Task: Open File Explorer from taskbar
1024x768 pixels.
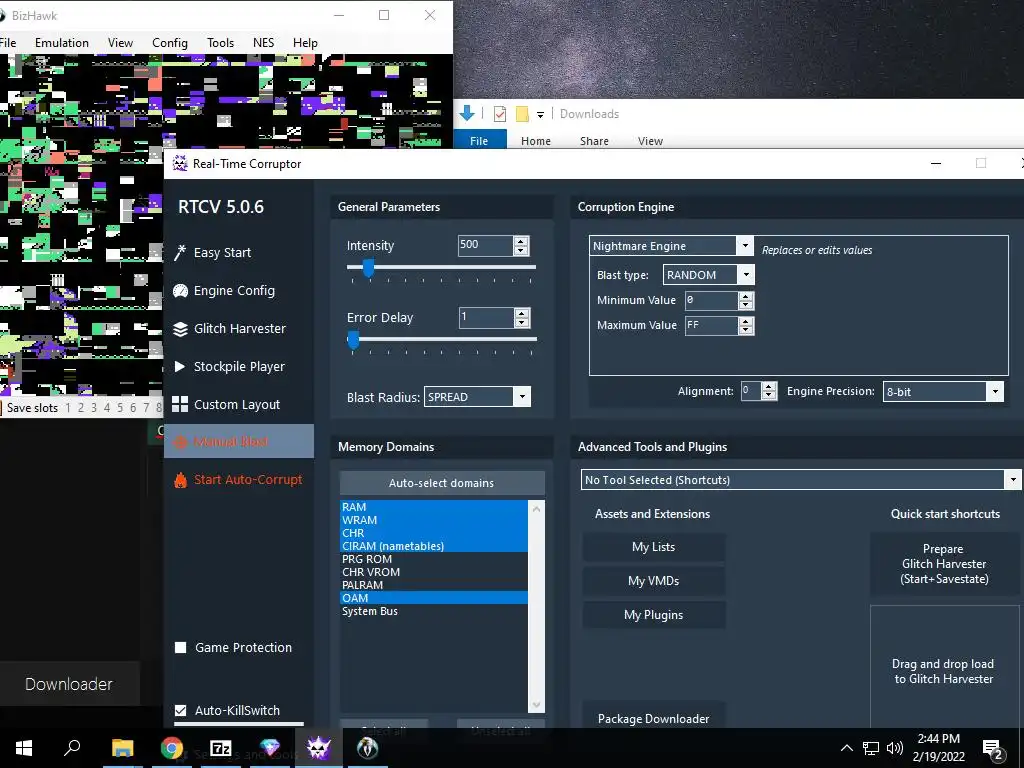Action: (x=122, y=748)
